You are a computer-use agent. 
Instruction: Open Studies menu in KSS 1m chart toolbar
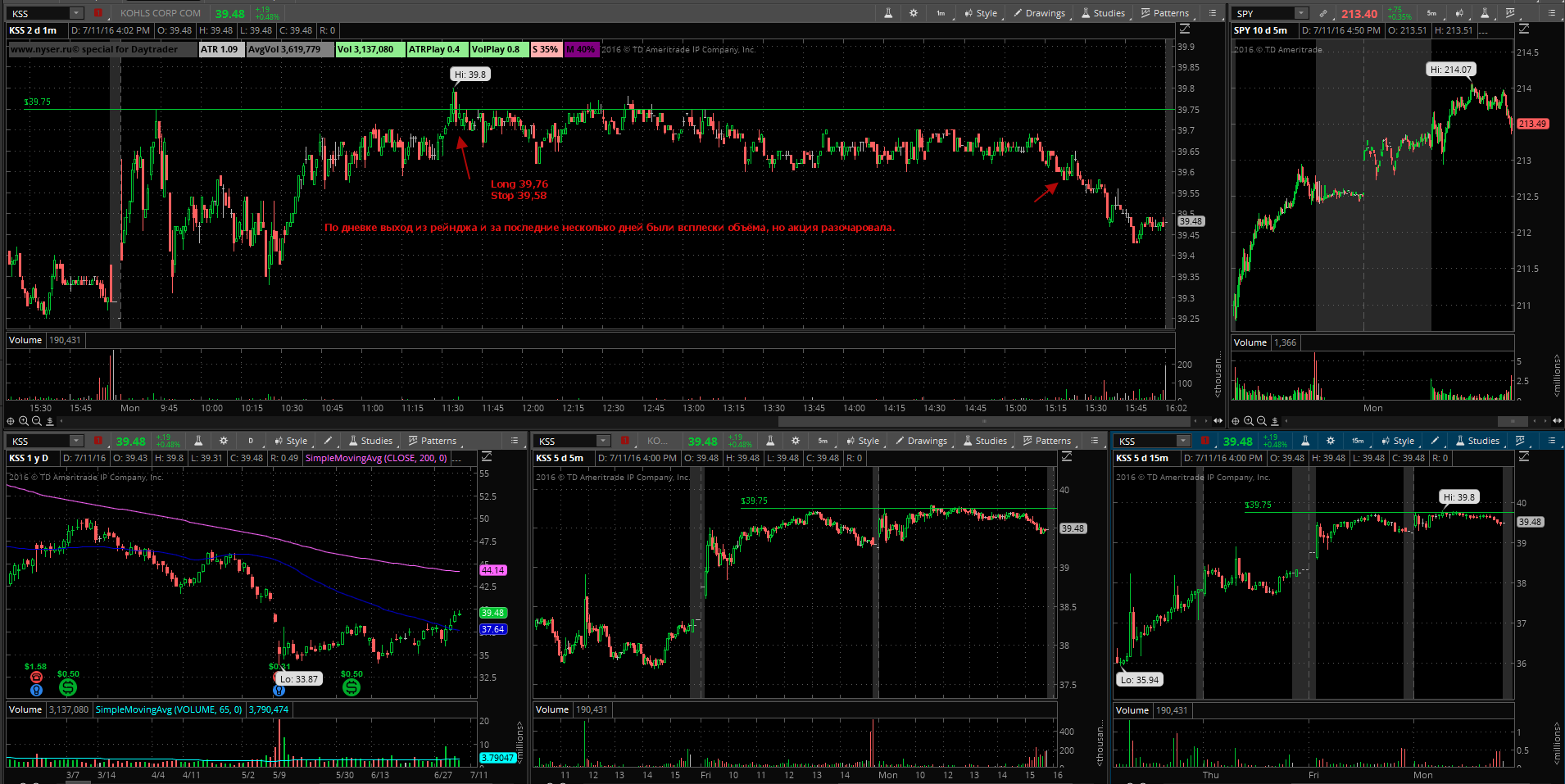(1103, 13)
